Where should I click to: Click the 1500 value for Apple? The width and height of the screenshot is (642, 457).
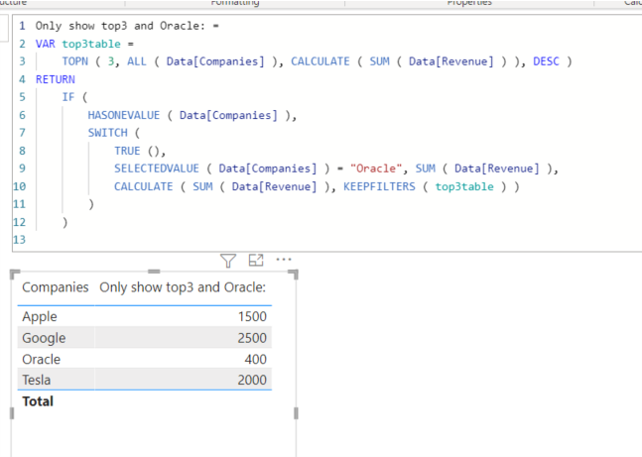[252, 317]
